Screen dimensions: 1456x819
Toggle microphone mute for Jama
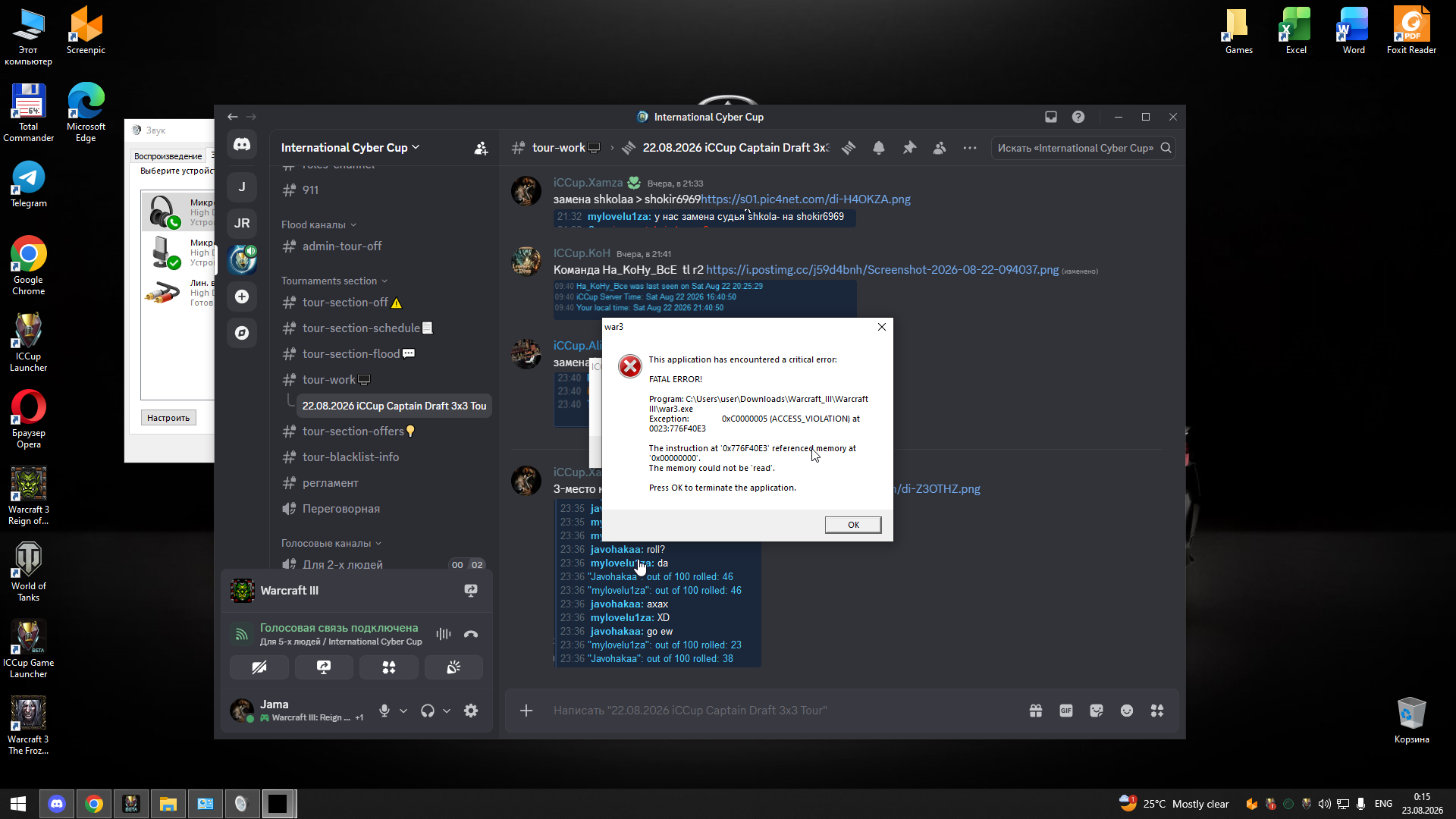tap(384, 711)
